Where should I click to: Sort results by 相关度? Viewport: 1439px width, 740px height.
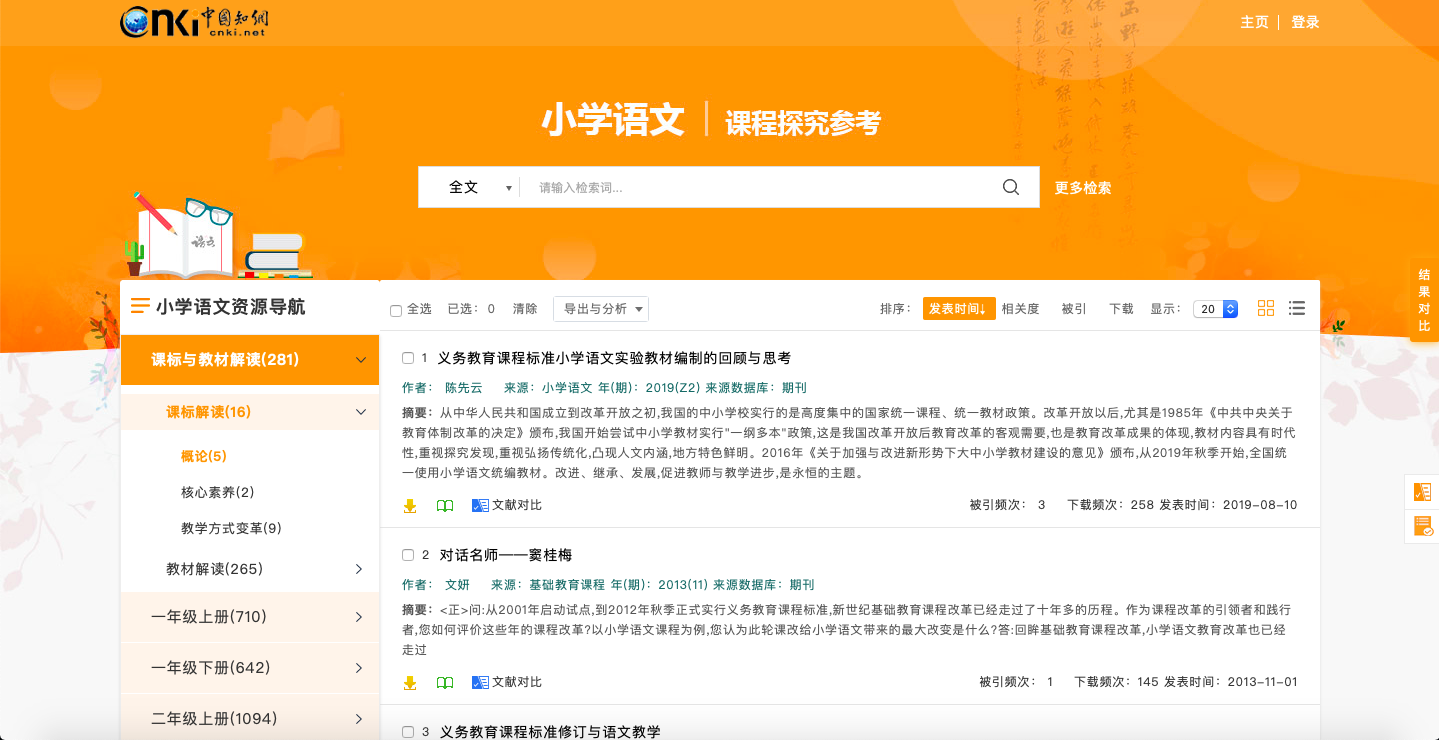1020,309
